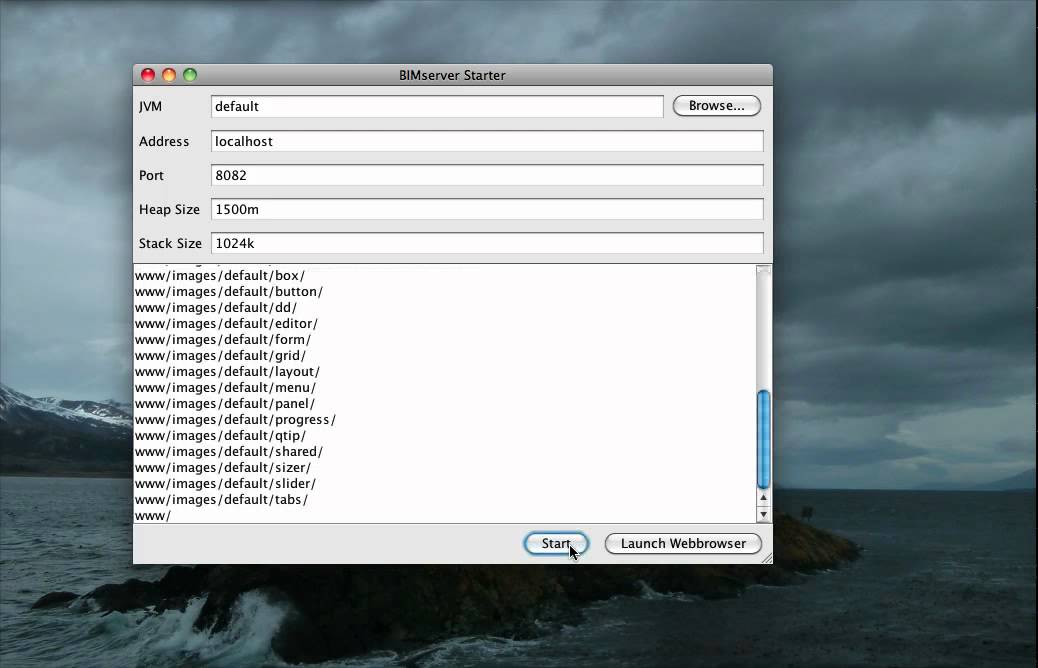Click the Heap Size field 1500m
The image size is (1038, 668).
[487, 209]
